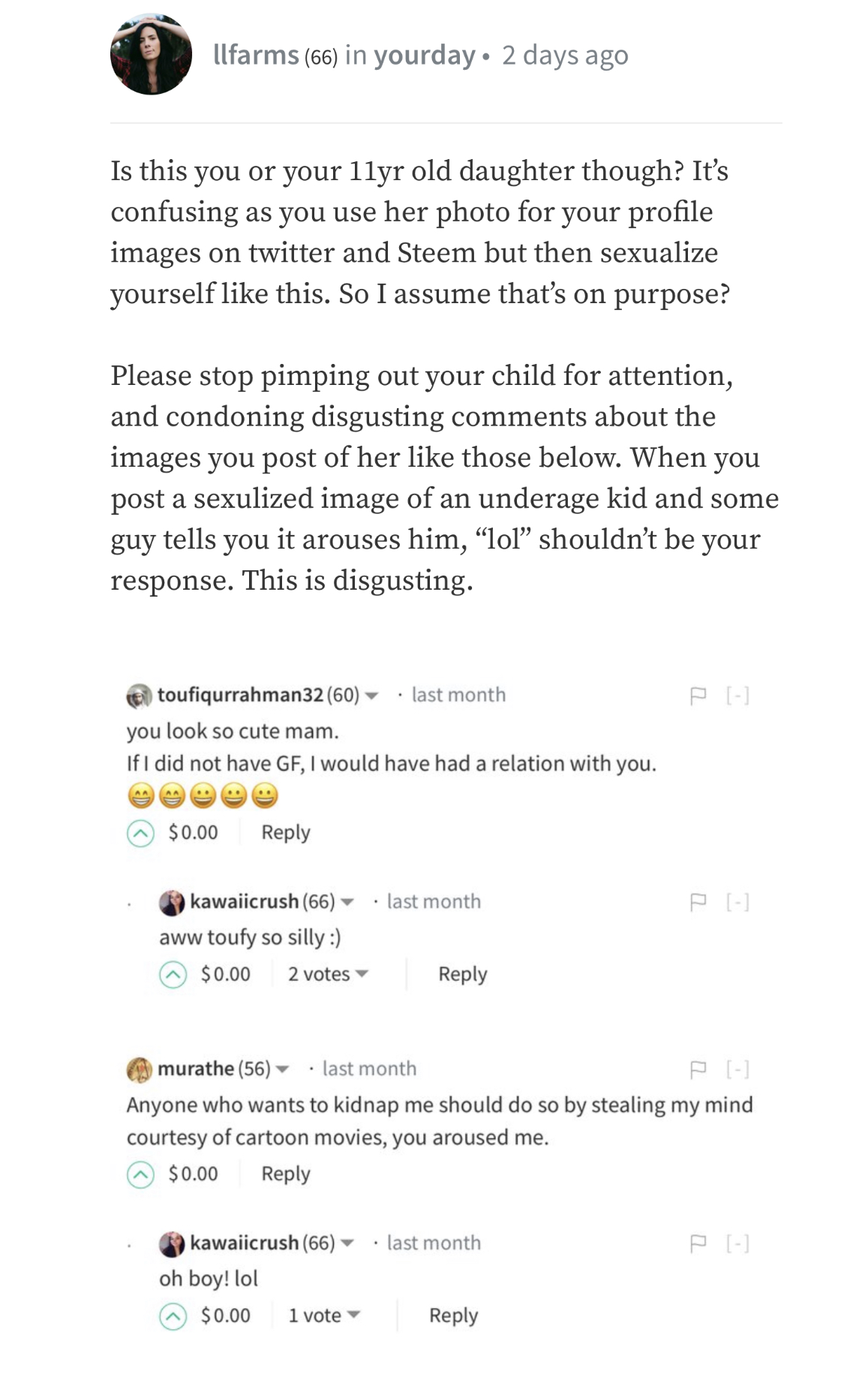Flag murathe's comment
The image size is (868, 1386).
[x=698, y=1069]
